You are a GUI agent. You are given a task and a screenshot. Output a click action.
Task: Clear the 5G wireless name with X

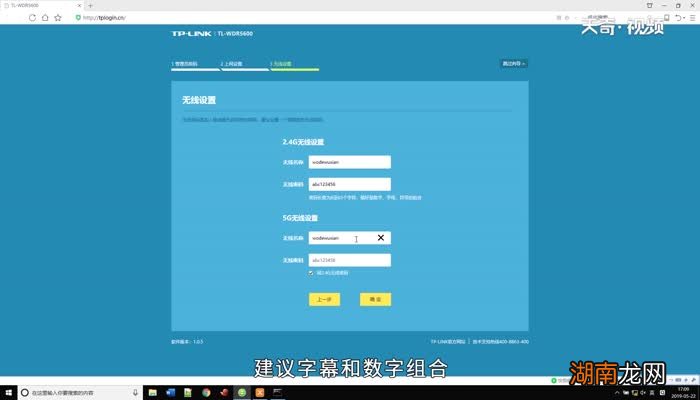(381, 238)
